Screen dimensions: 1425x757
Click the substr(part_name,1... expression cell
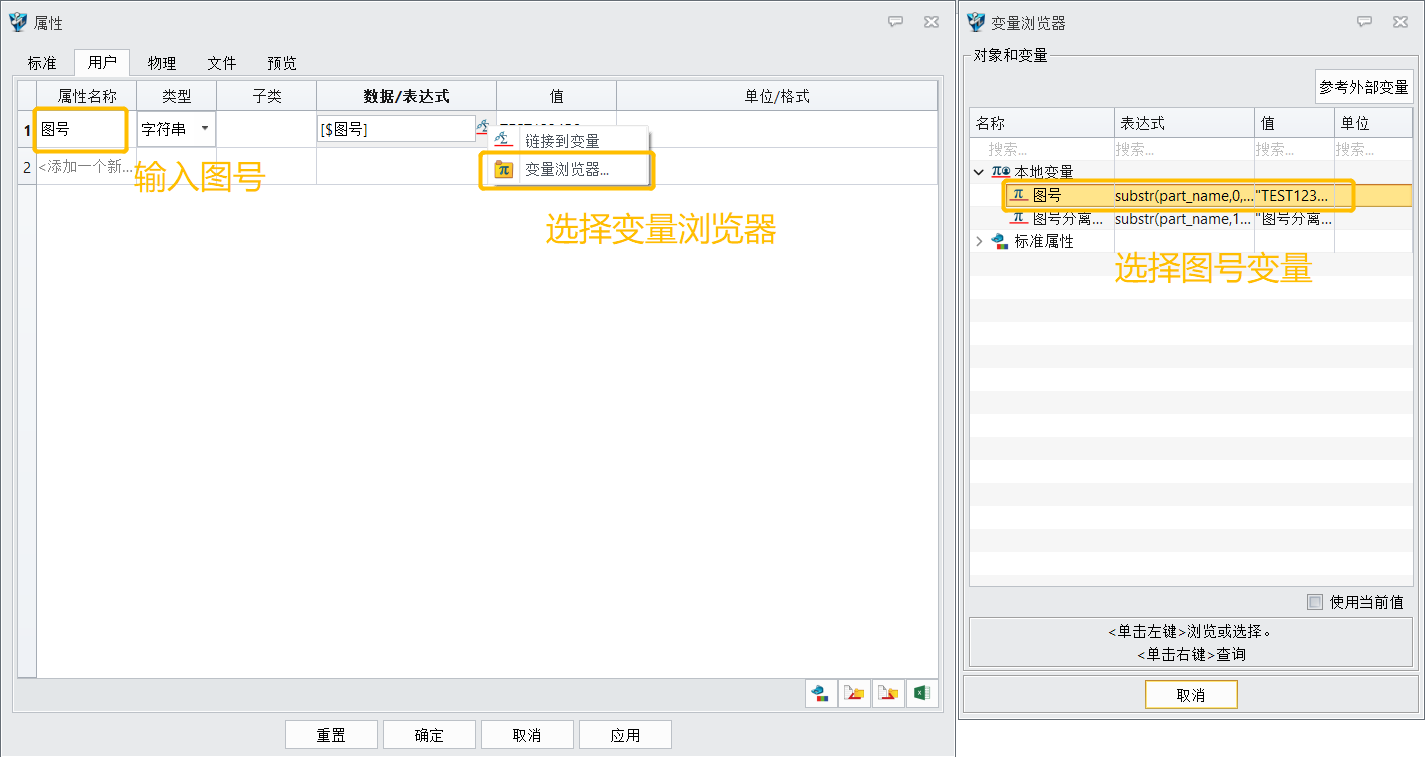click(1185, 218)
